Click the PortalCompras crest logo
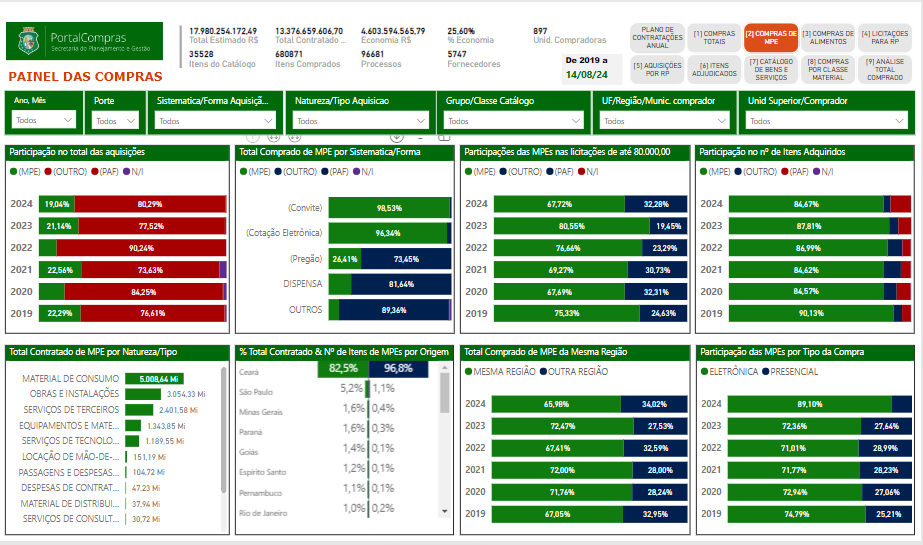Screen dimensions: 923x545 (29, 41)
